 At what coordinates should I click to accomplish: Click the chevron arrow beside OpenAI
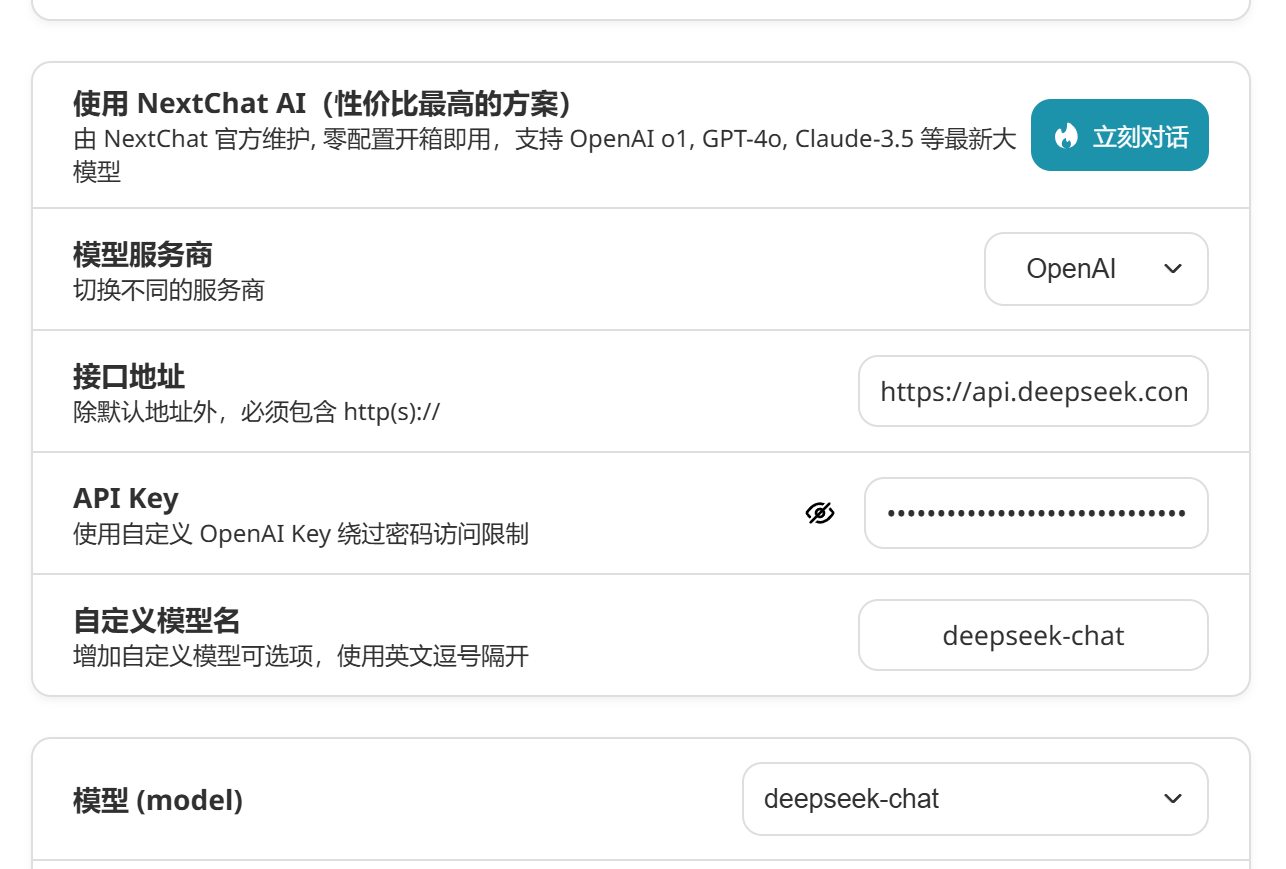1173,269
